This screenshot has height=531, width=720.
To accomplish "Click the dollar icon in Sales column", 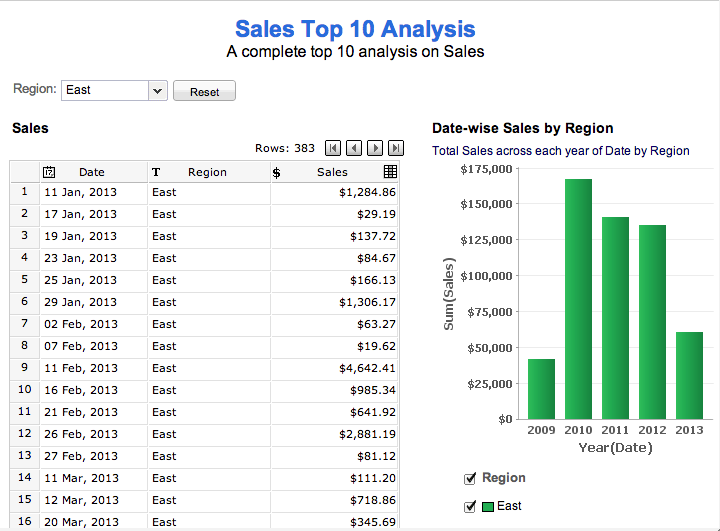I will (x=276, y=172).
